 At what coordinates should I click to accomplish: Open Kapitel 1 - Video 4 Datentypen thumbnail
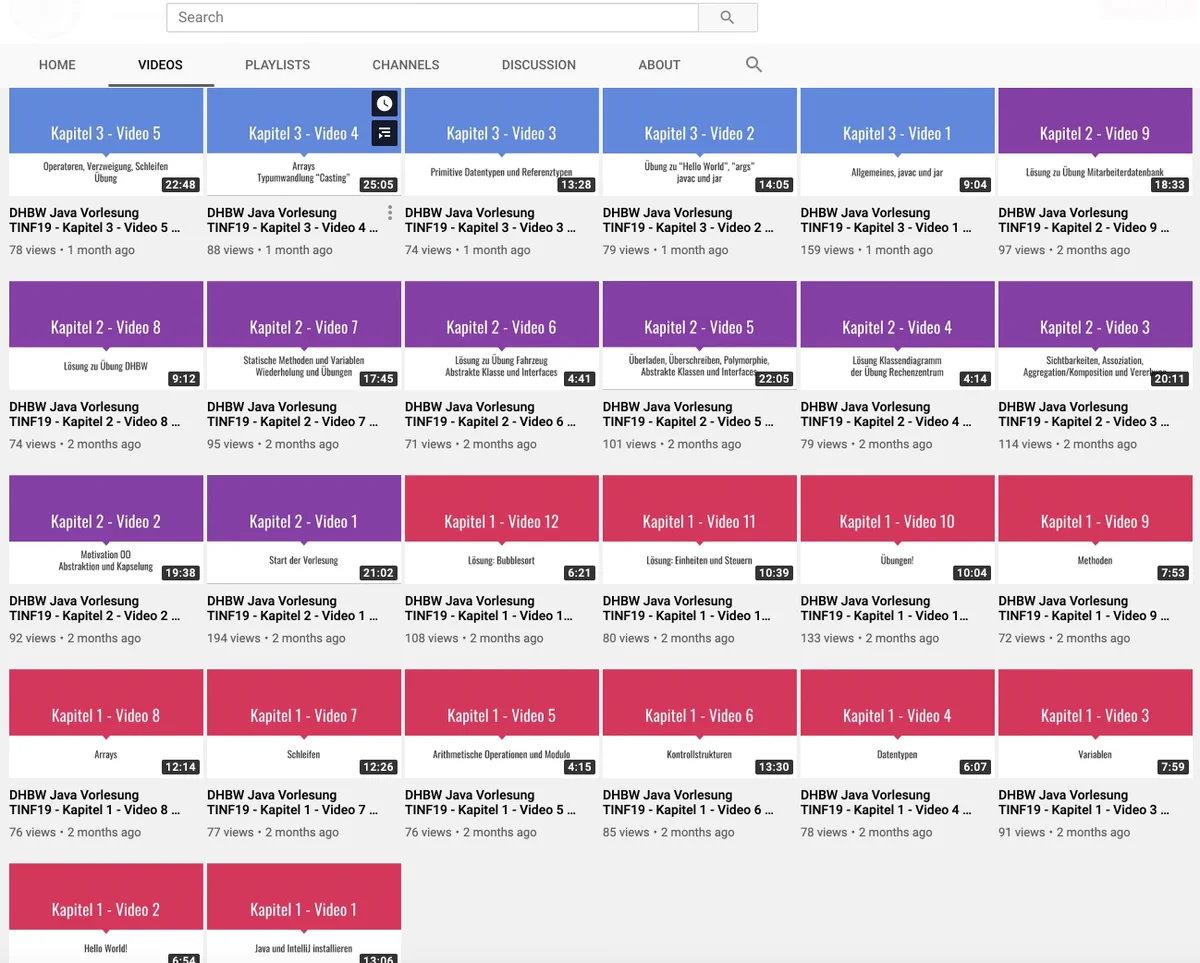click(x=898, y=724)
